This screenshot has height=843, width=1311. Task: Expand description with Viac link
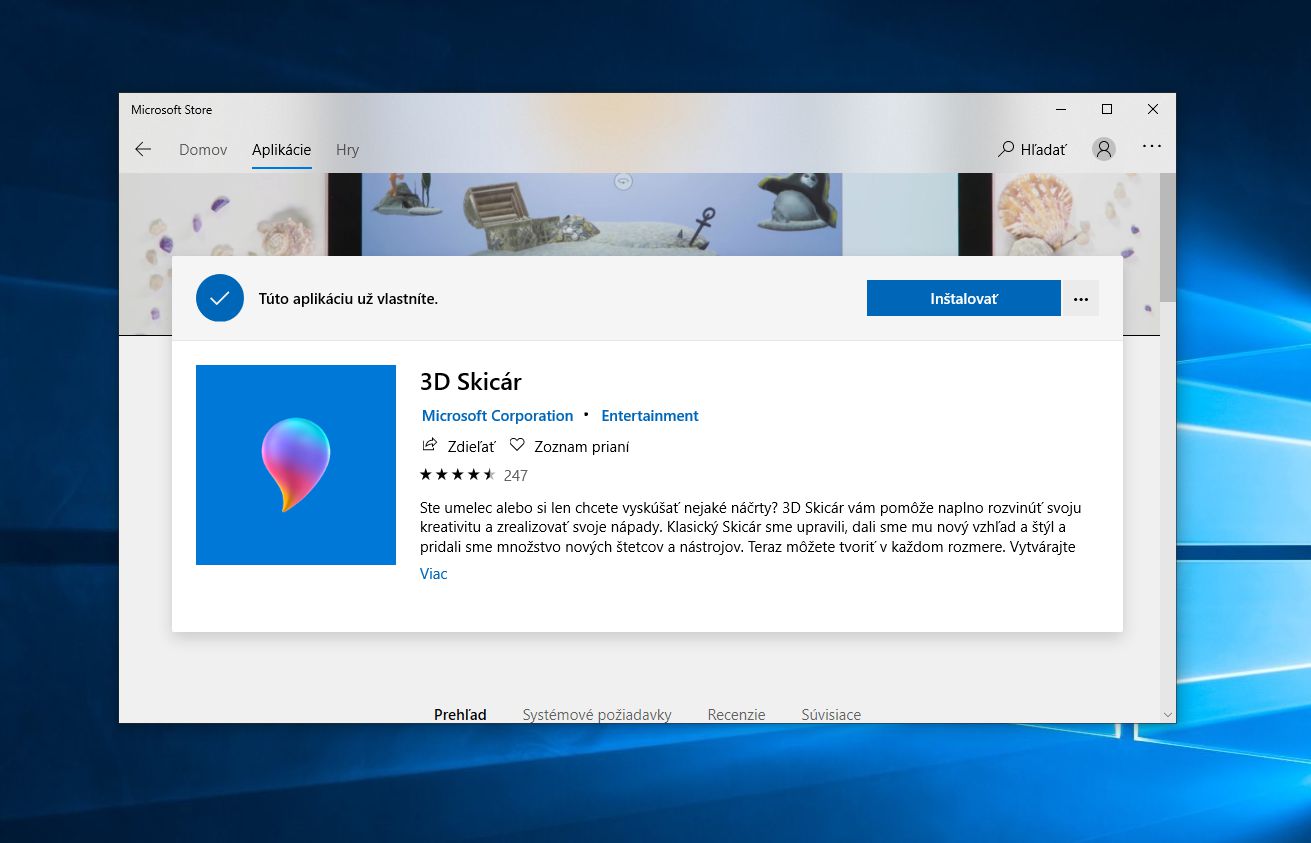coord(434,574)
